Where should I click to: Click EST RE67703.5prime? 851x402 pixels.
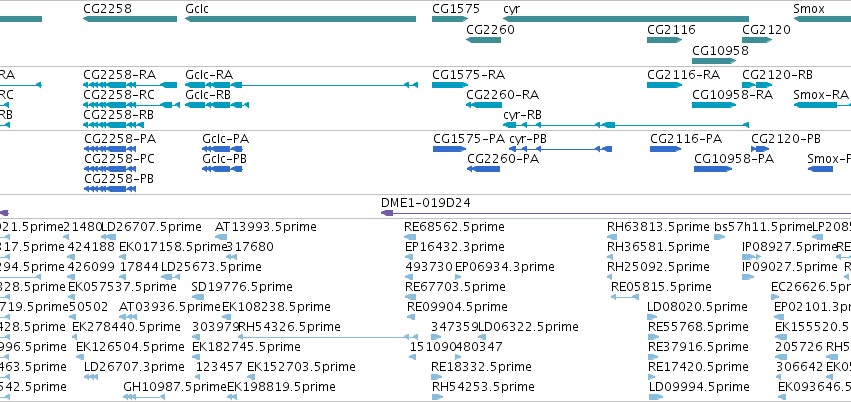[x=456, y=286]
